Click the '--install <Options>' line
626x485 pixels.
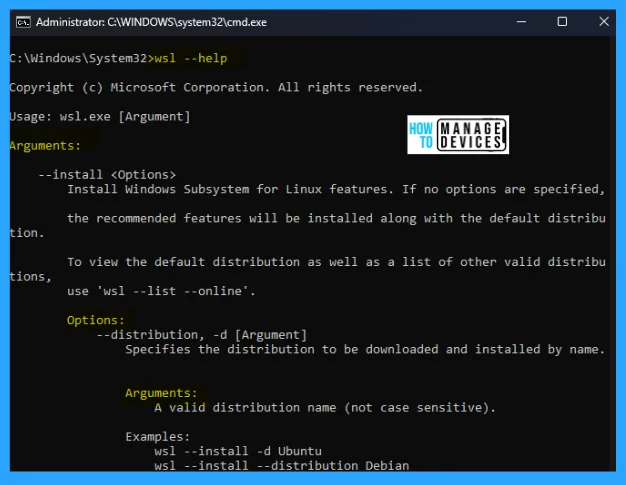tap(107, 175)
